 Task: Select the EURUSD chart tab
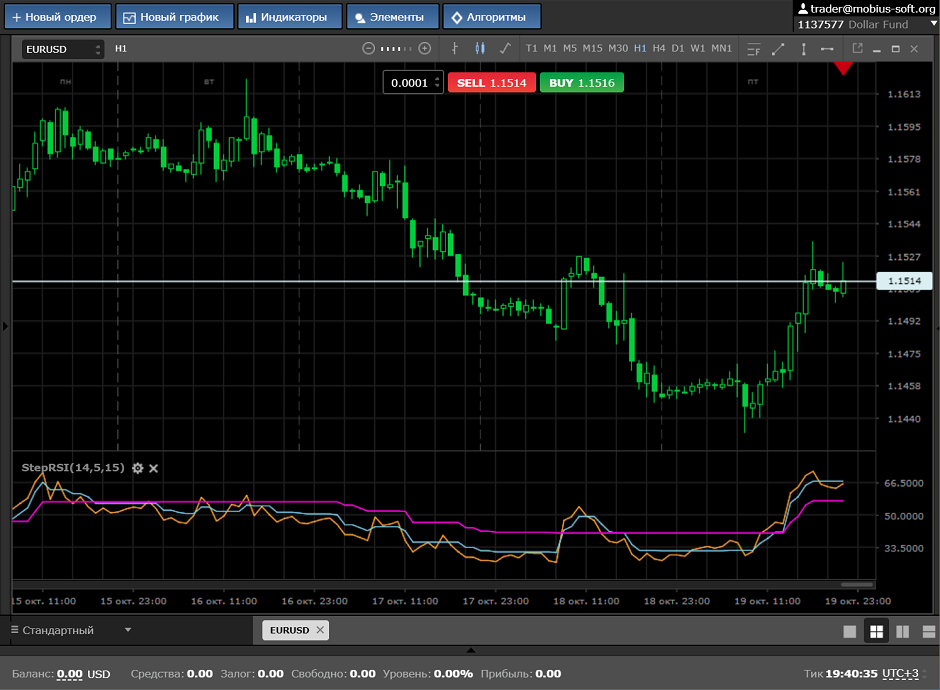287,630
